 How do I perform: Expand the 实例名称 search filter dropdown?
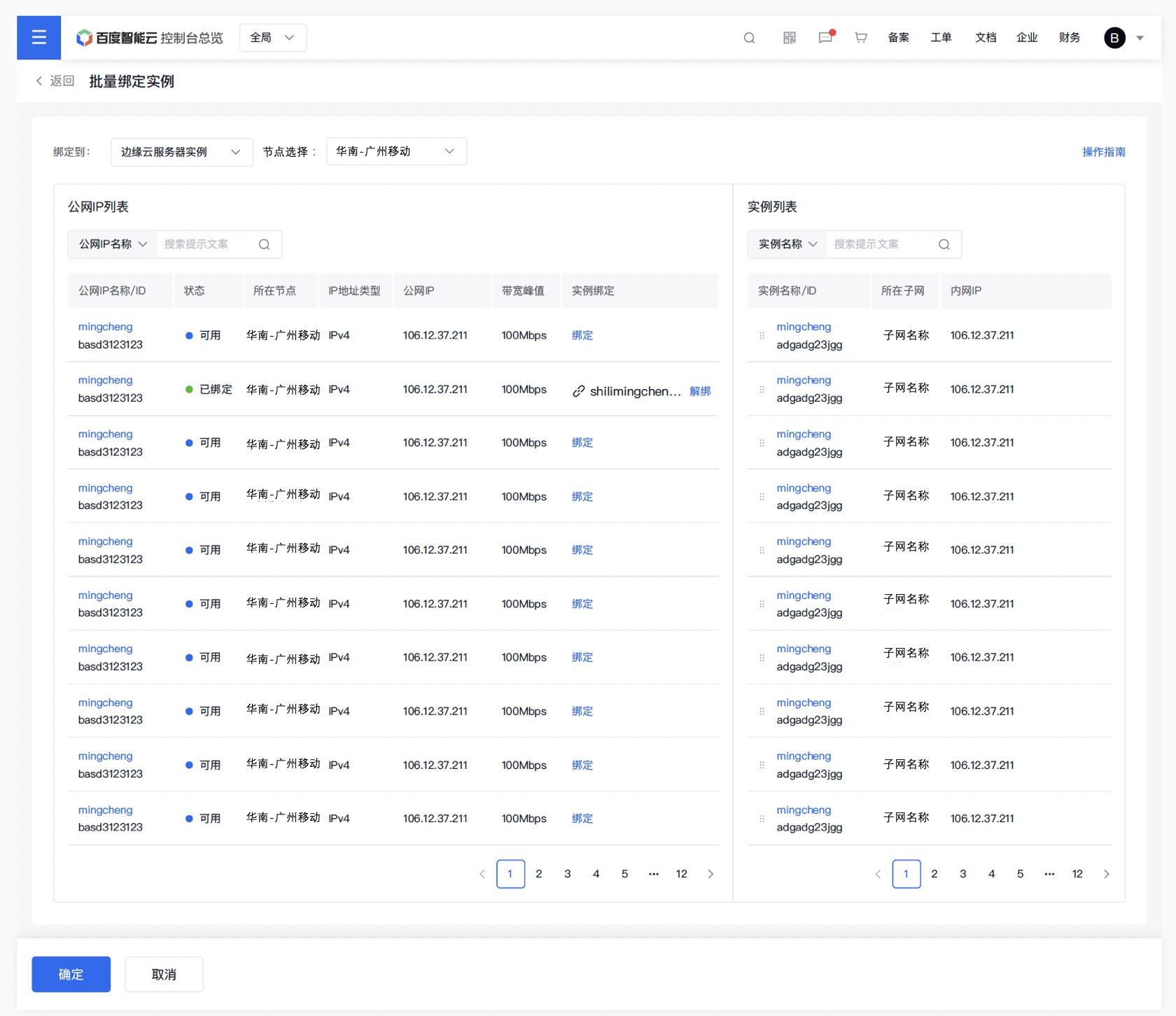(787, 244)
